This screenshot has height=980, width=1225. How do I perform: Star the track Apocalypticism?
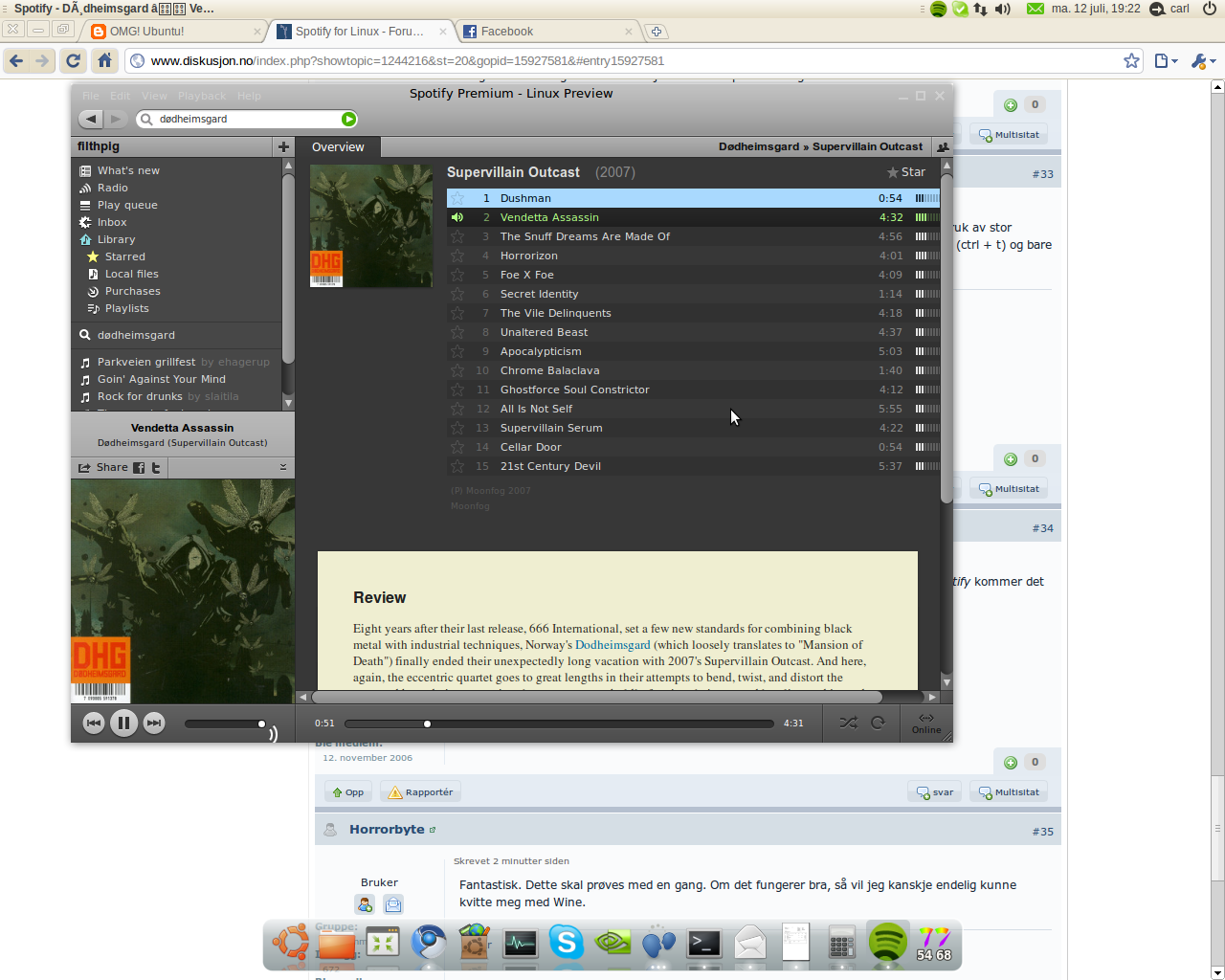(457, 351)
